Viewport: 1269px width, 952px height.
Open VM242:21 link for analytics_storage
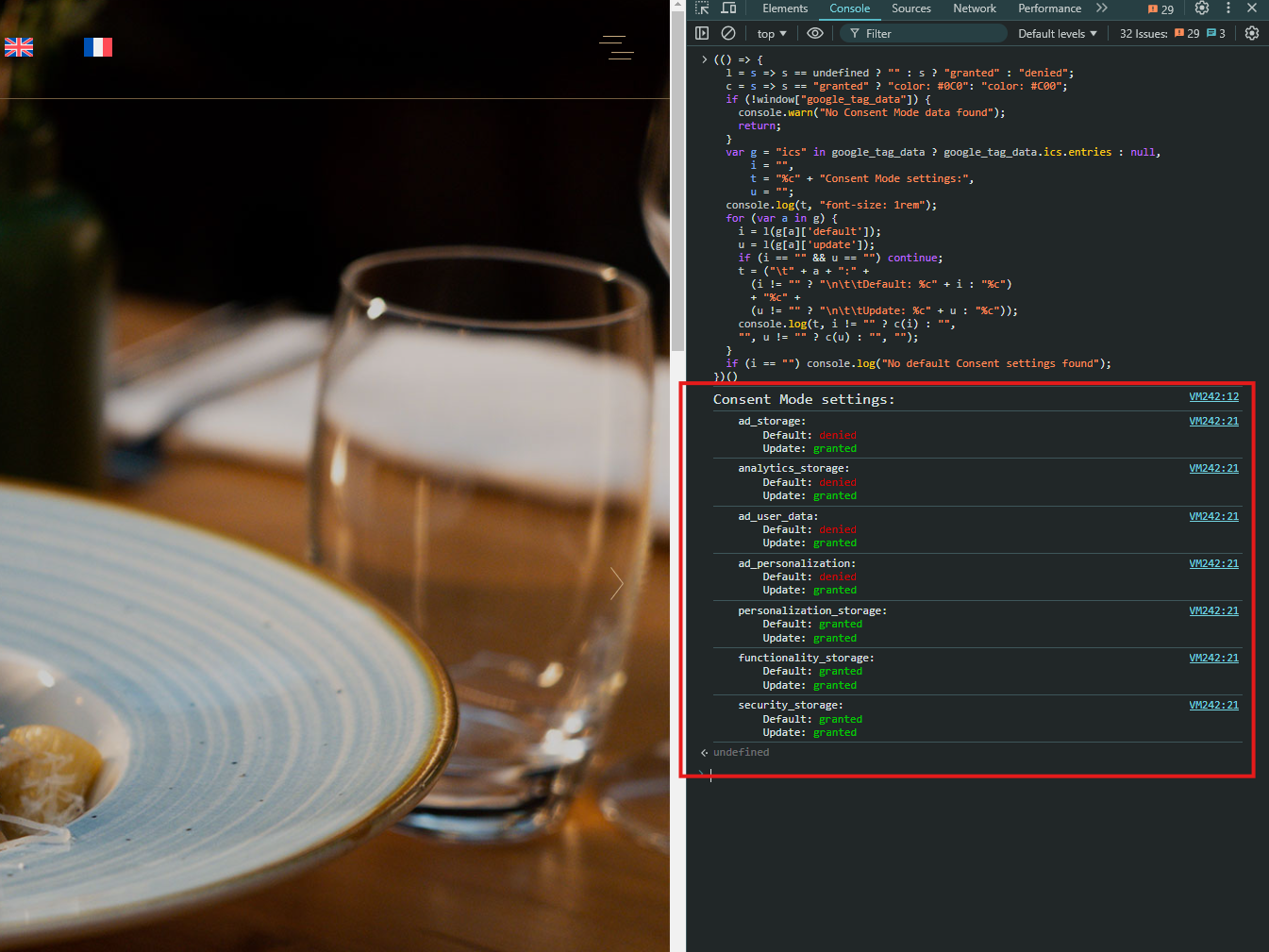(x=1213, y=469)
